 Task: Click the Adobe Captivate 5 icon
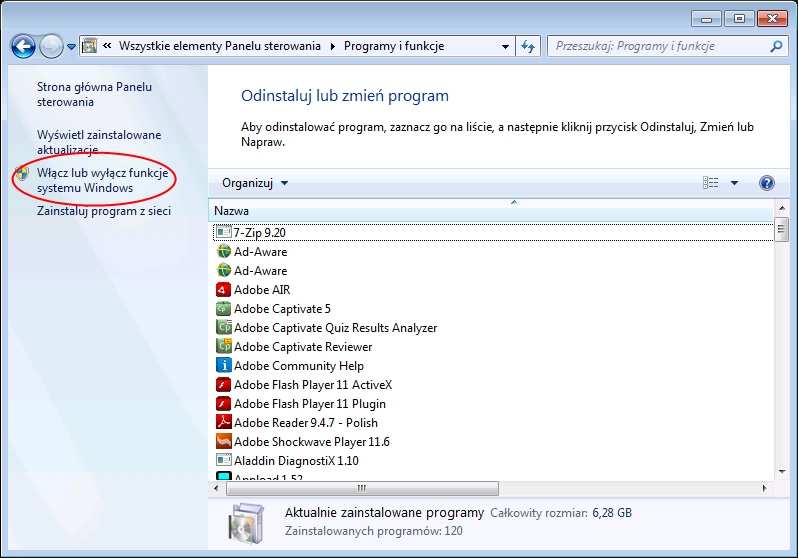(x=223, y=309)
